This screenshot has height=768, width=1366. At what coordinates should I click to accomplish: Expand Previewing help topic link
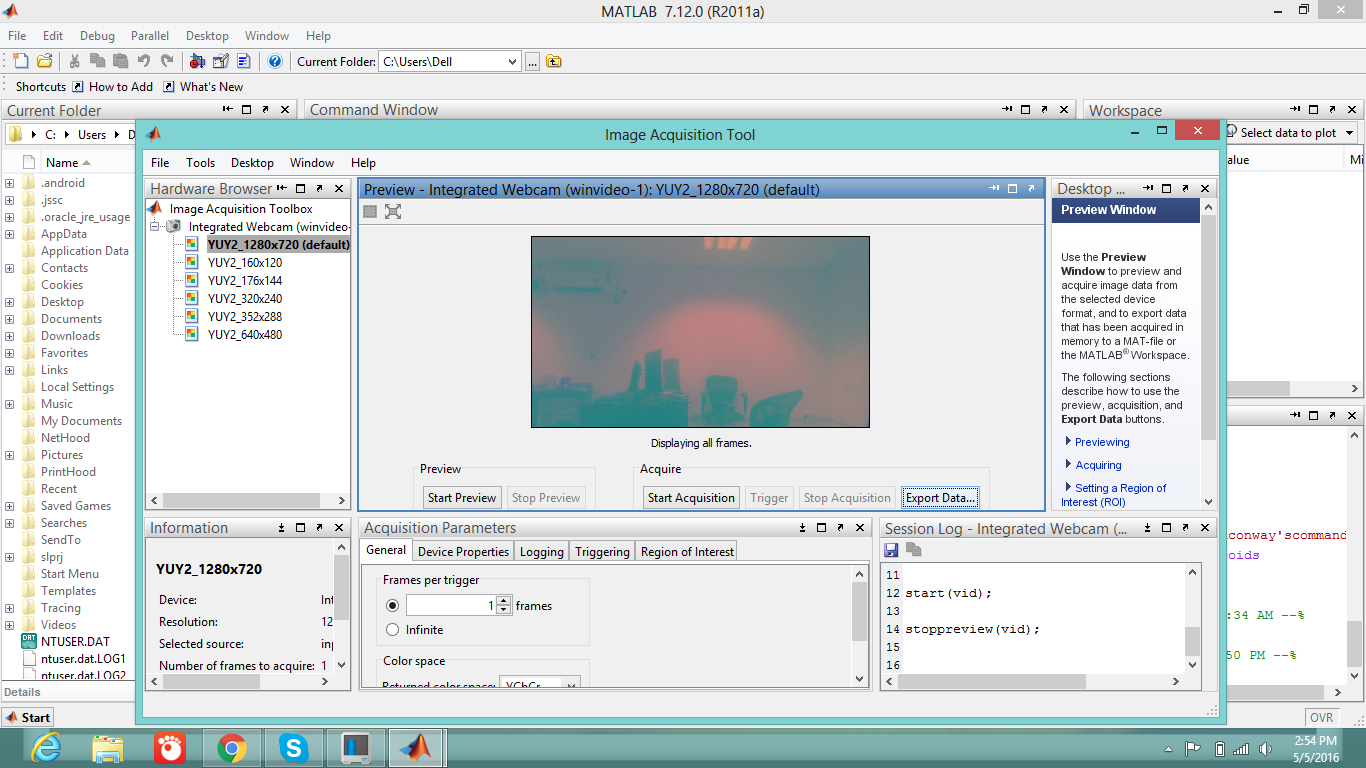[x=1102, y=442]
